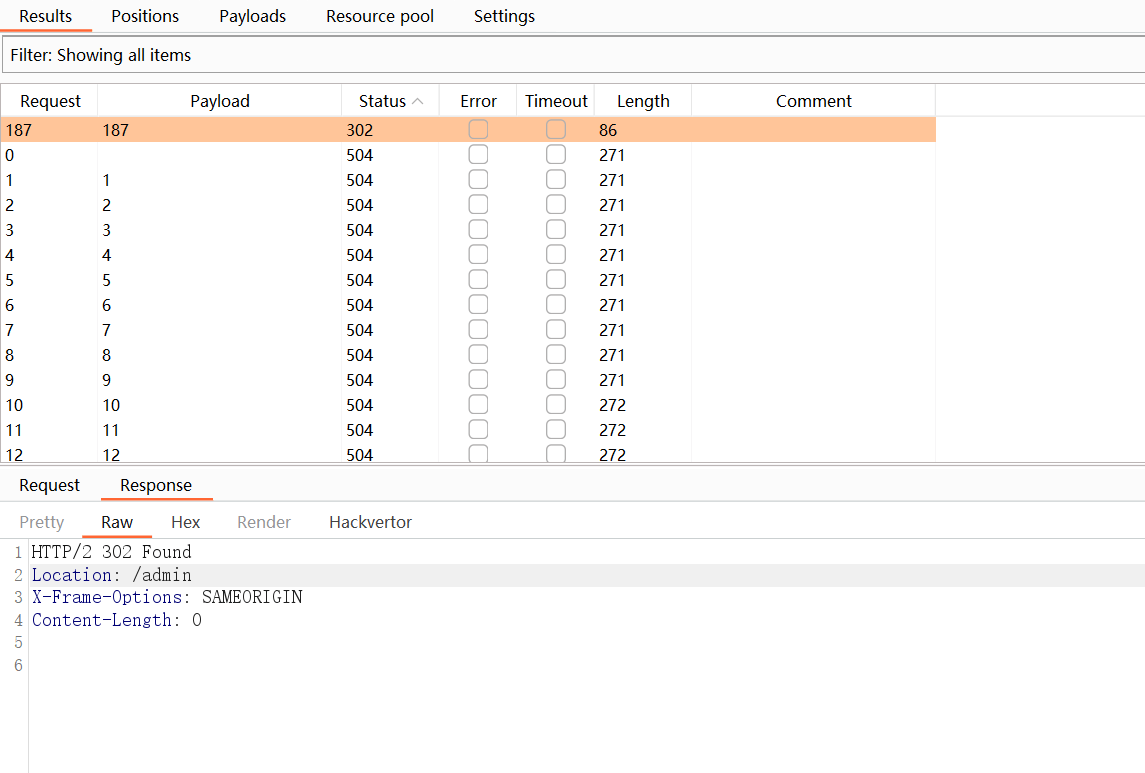
Task: Toggle Error checkbox for request 5
Action: pyautogui.click(x=478, y=279)
